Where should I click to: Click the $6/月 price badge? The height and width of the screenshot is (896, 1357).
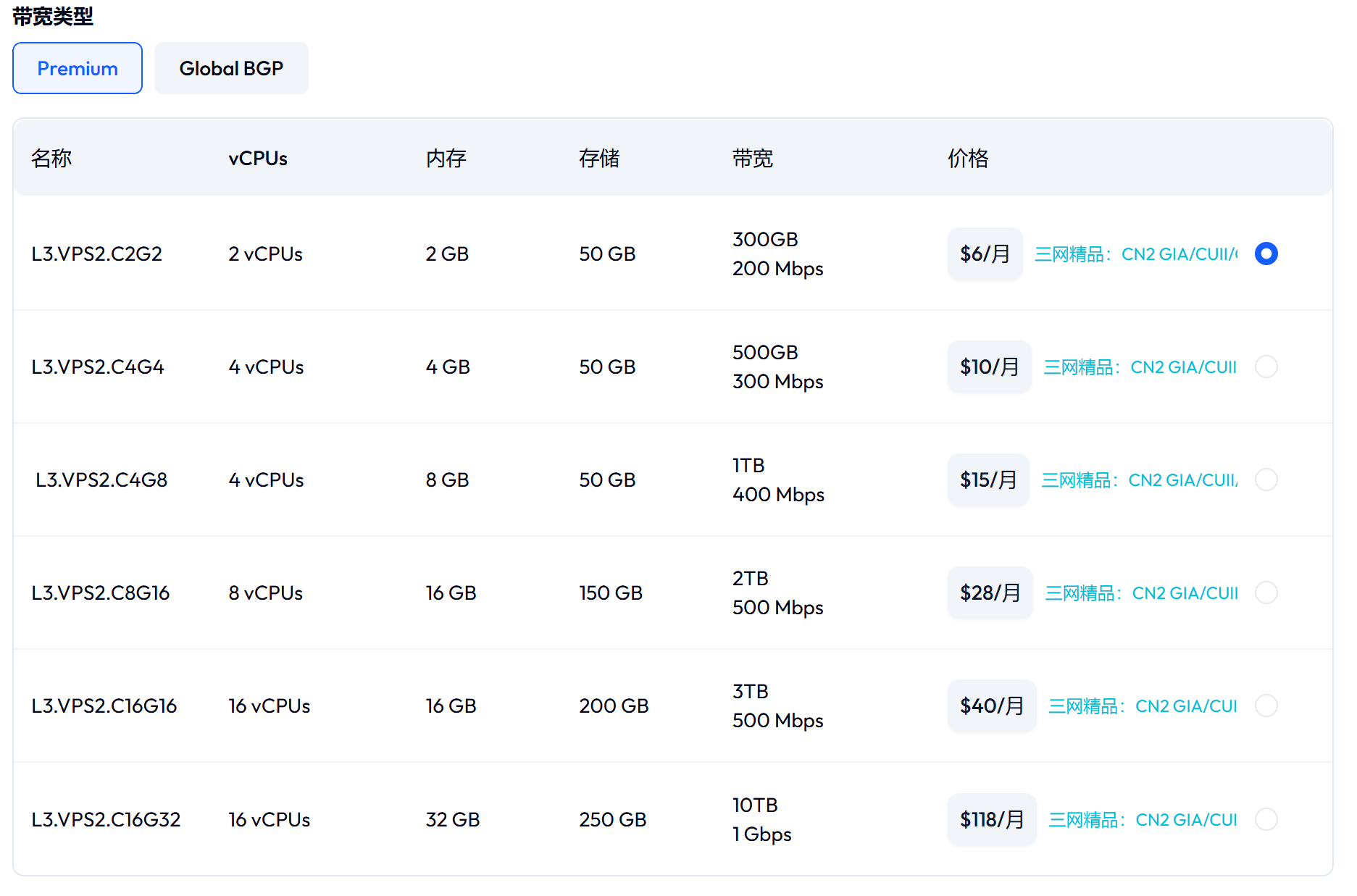pos(985,254)
